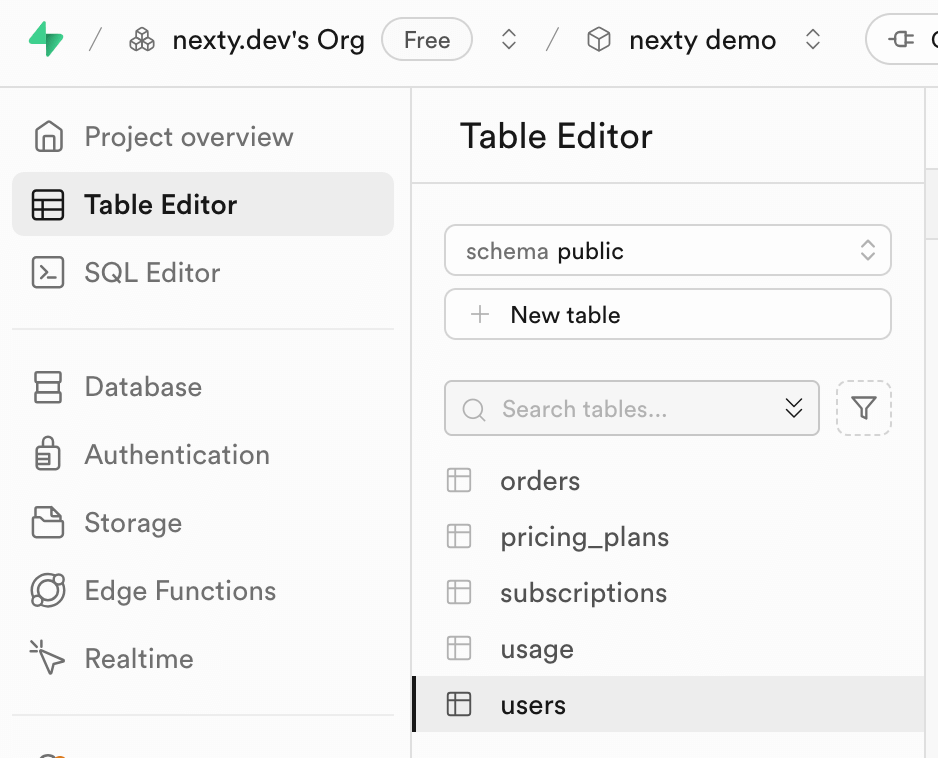Expand the search tables sort chevron

(x=794, y=408)
